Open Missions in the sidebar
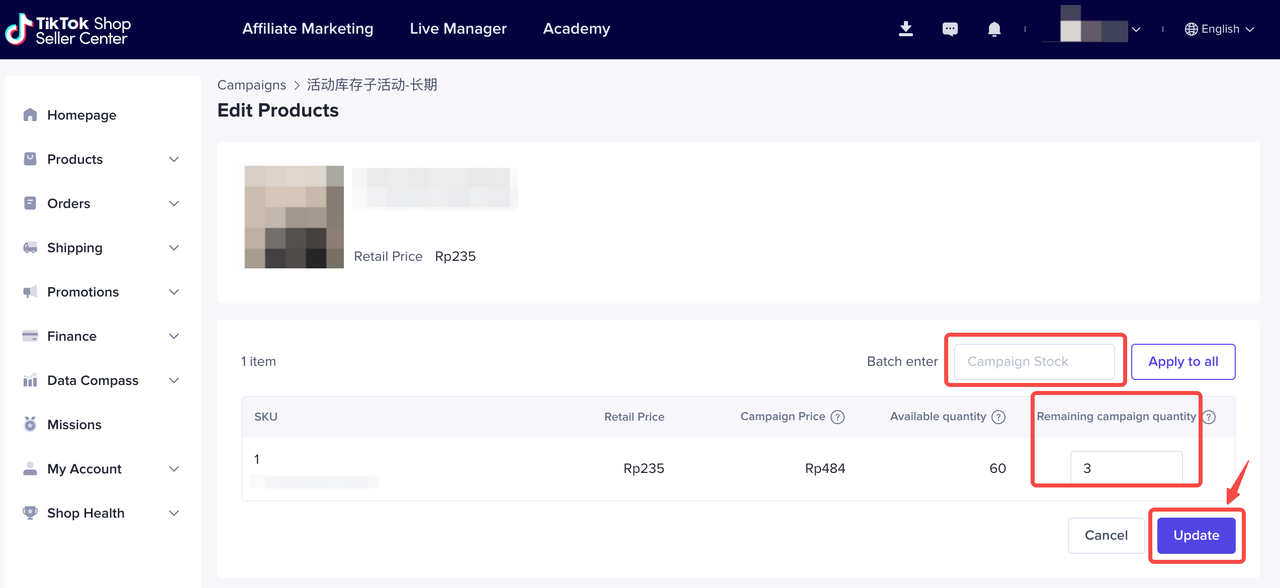Screen dimensions: 1280x588 [74, 425]
